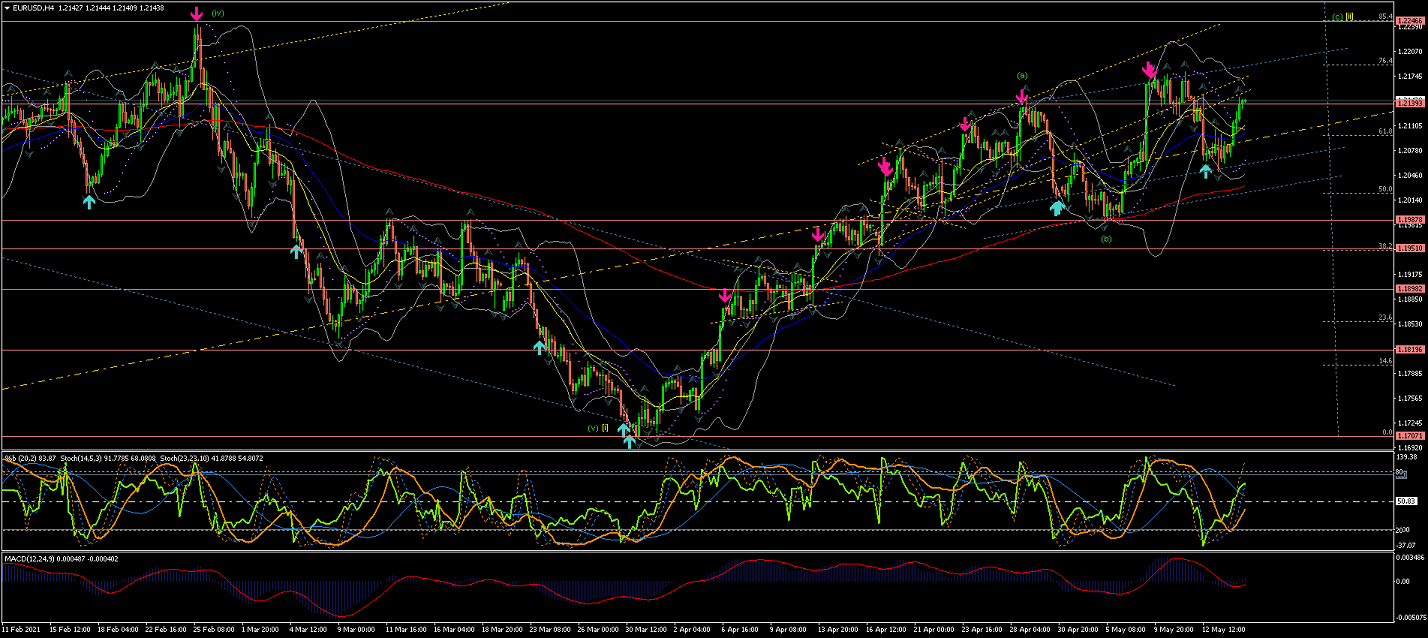The width and height of the screenshot is (1428, 638).
Task: Select the 85.4 Fibonacci level label
Action: (1385, 17)
